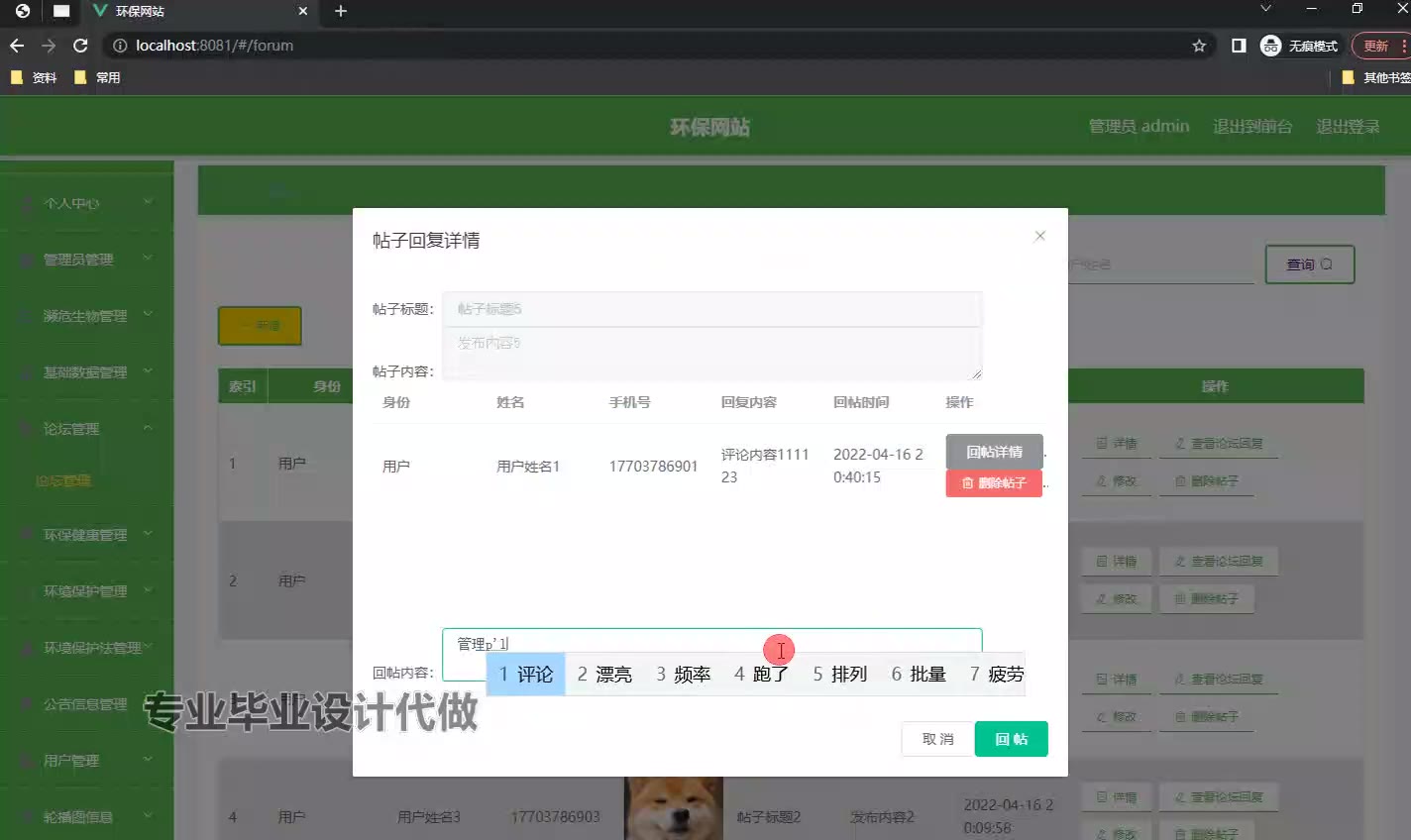1411x840 pixels.
Task: Expand the 环境保护法管理 sidebar menu
Action: tap(87, 648)
